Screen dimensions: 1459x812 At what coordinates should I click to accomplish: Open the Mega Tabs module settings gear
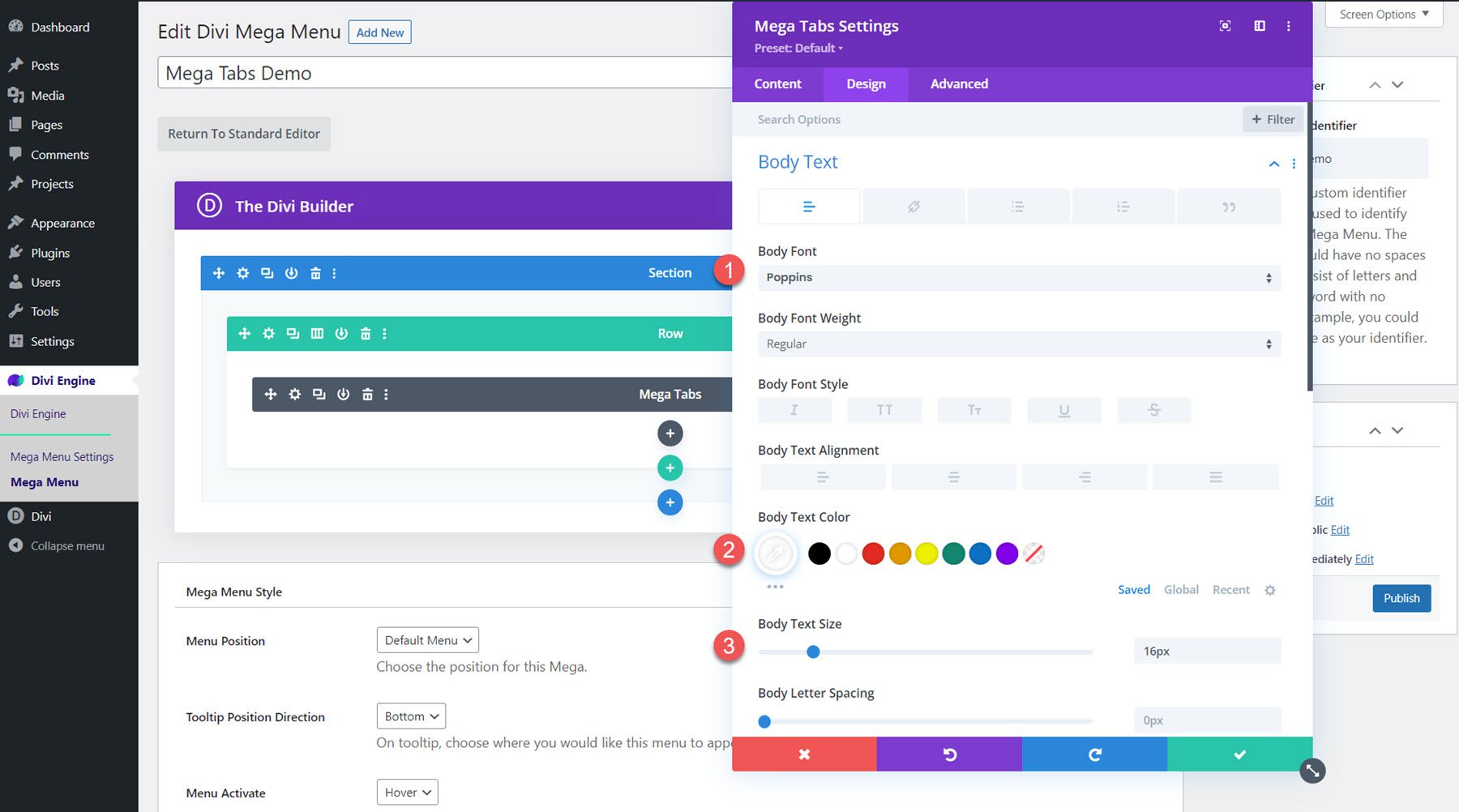click(x=295, y=394)
